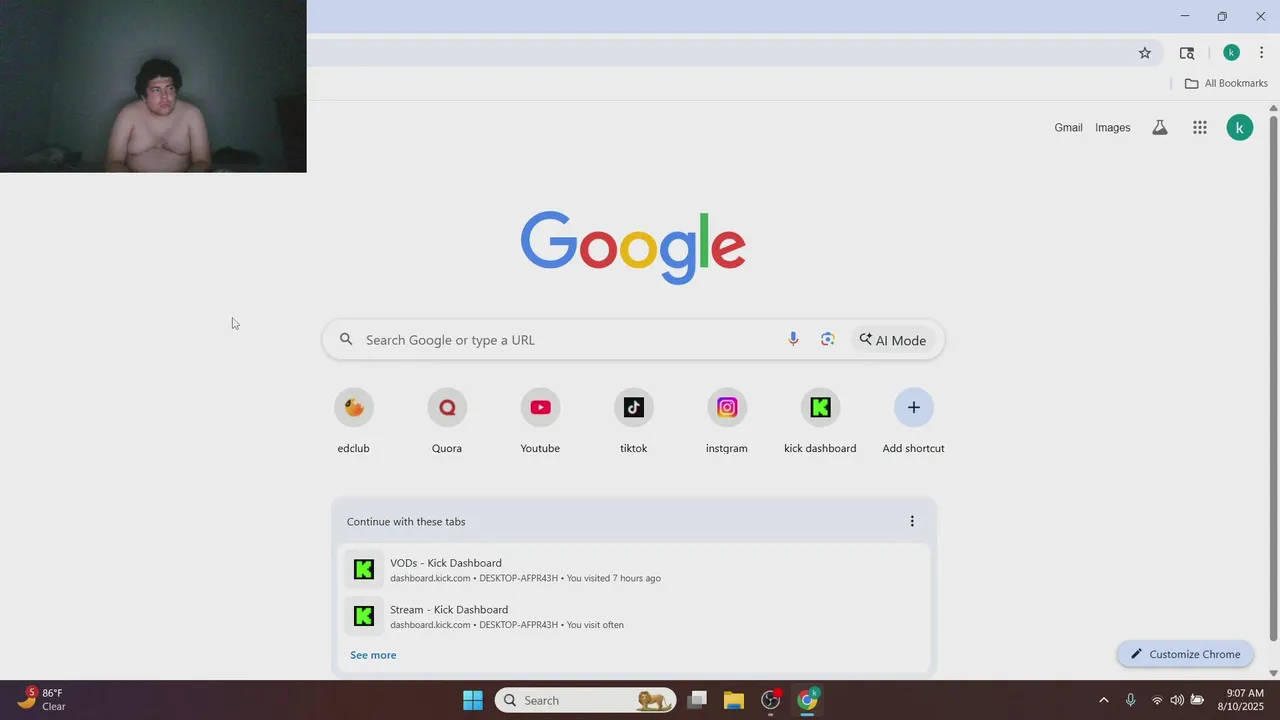
Task: Open Youtube shortcut
Action: click(540, 421)
